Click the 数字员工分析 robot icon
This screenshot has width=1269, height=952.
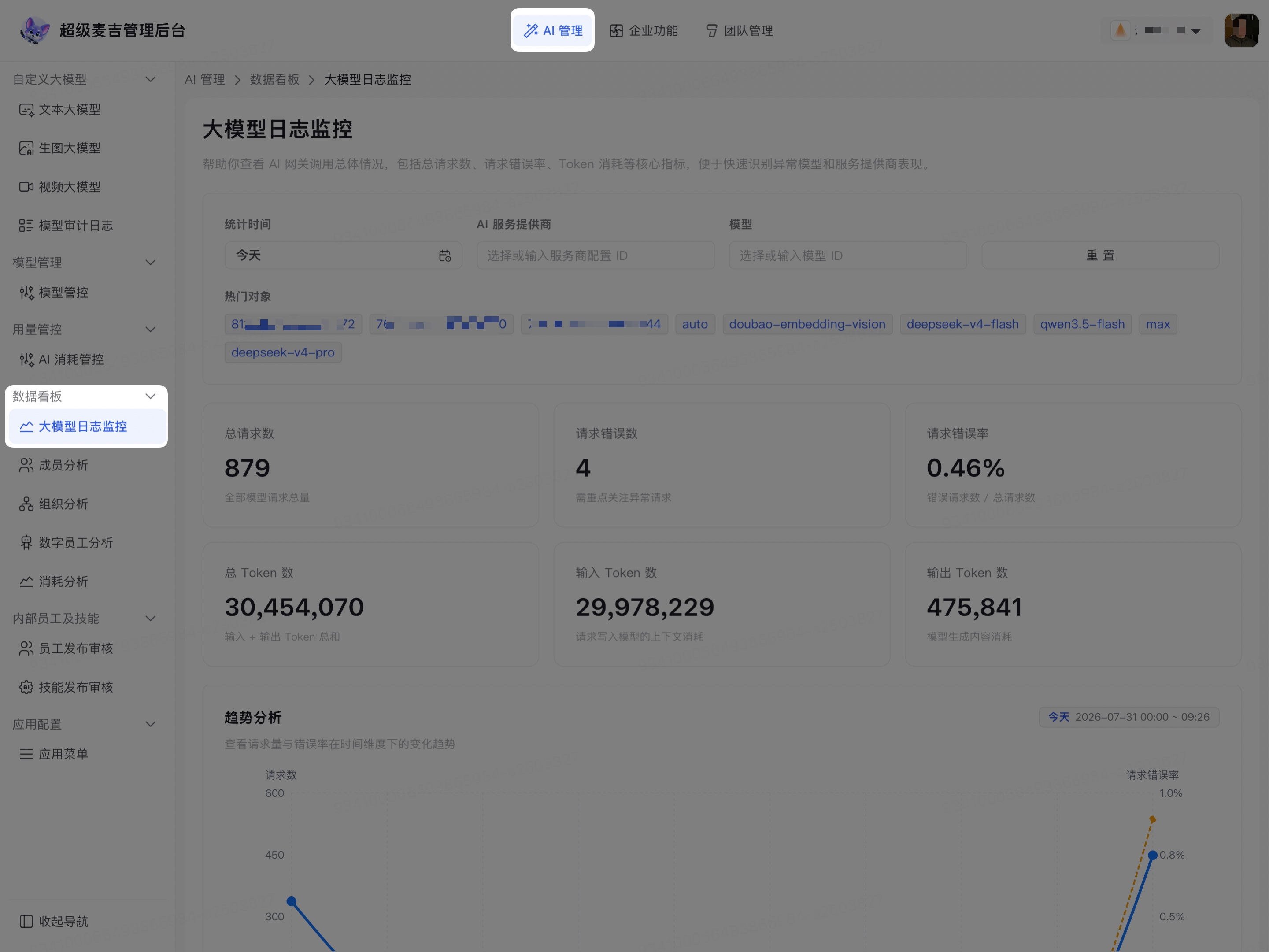[26, 543]
